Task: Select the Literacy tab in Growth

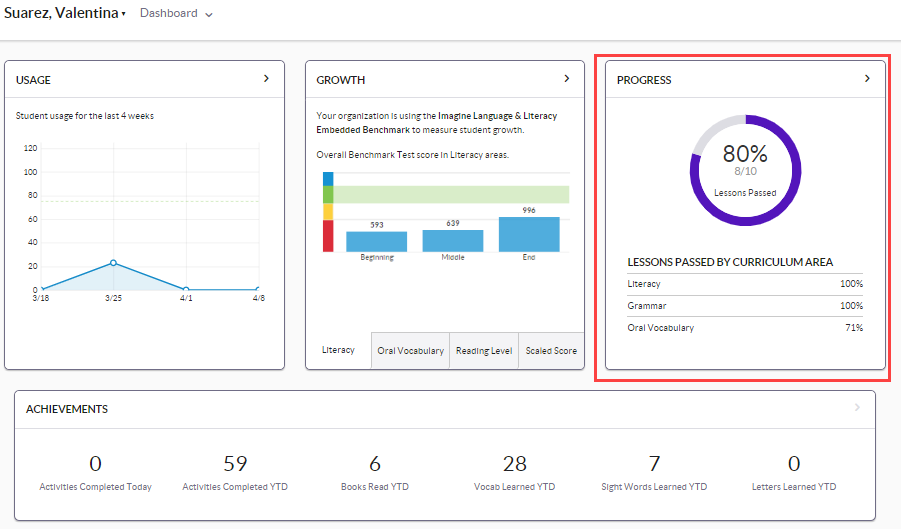Action: [338, 351]
